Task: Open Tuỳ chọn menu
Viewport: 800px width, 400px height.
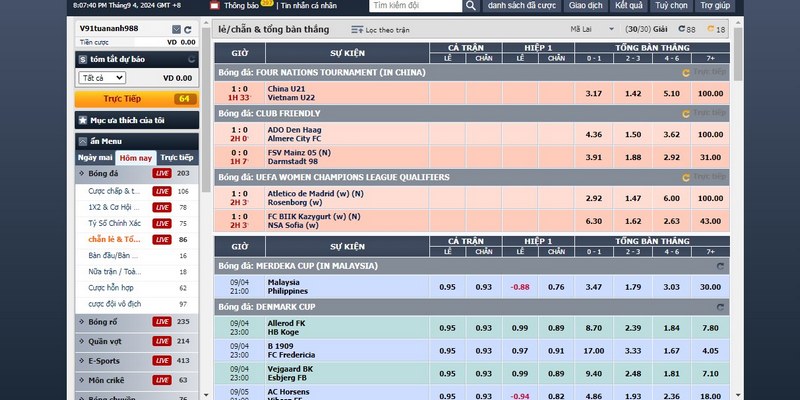Action: click(671, 6)
